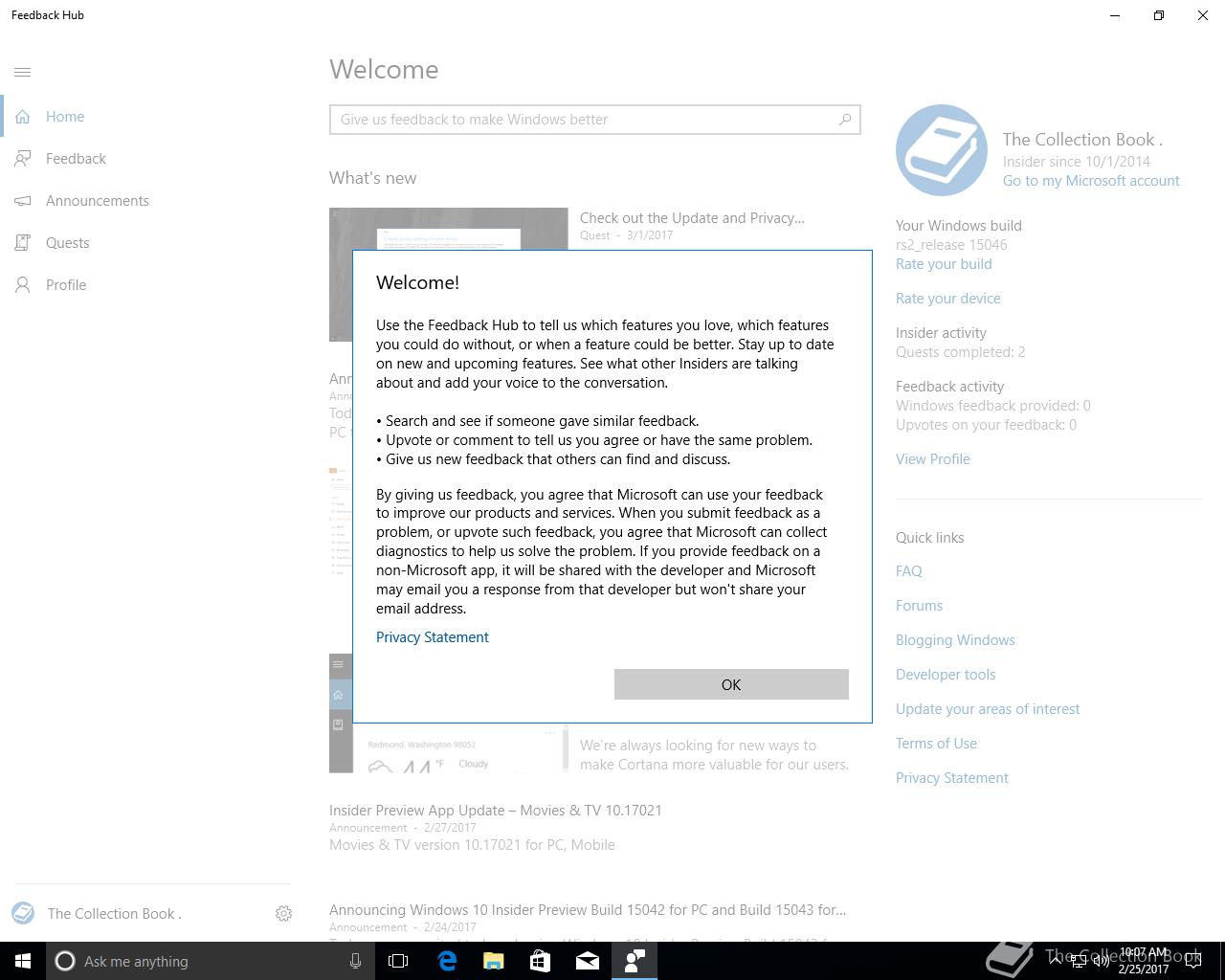Open Quests in sidebar
Viewport: 1225px width, 980px height.
point(68,243)
